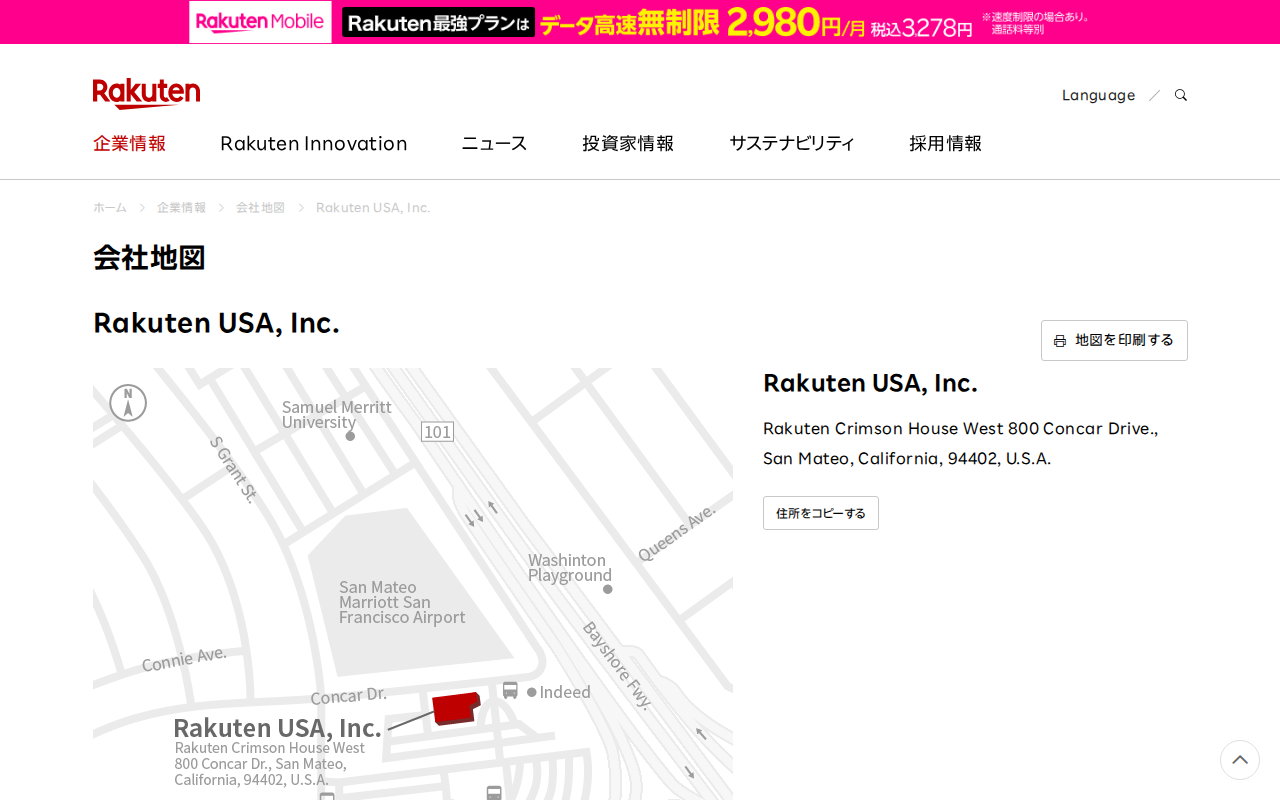
Task: Click the Rakuten USA, Inc. label on the map
Action: point(277,727)
